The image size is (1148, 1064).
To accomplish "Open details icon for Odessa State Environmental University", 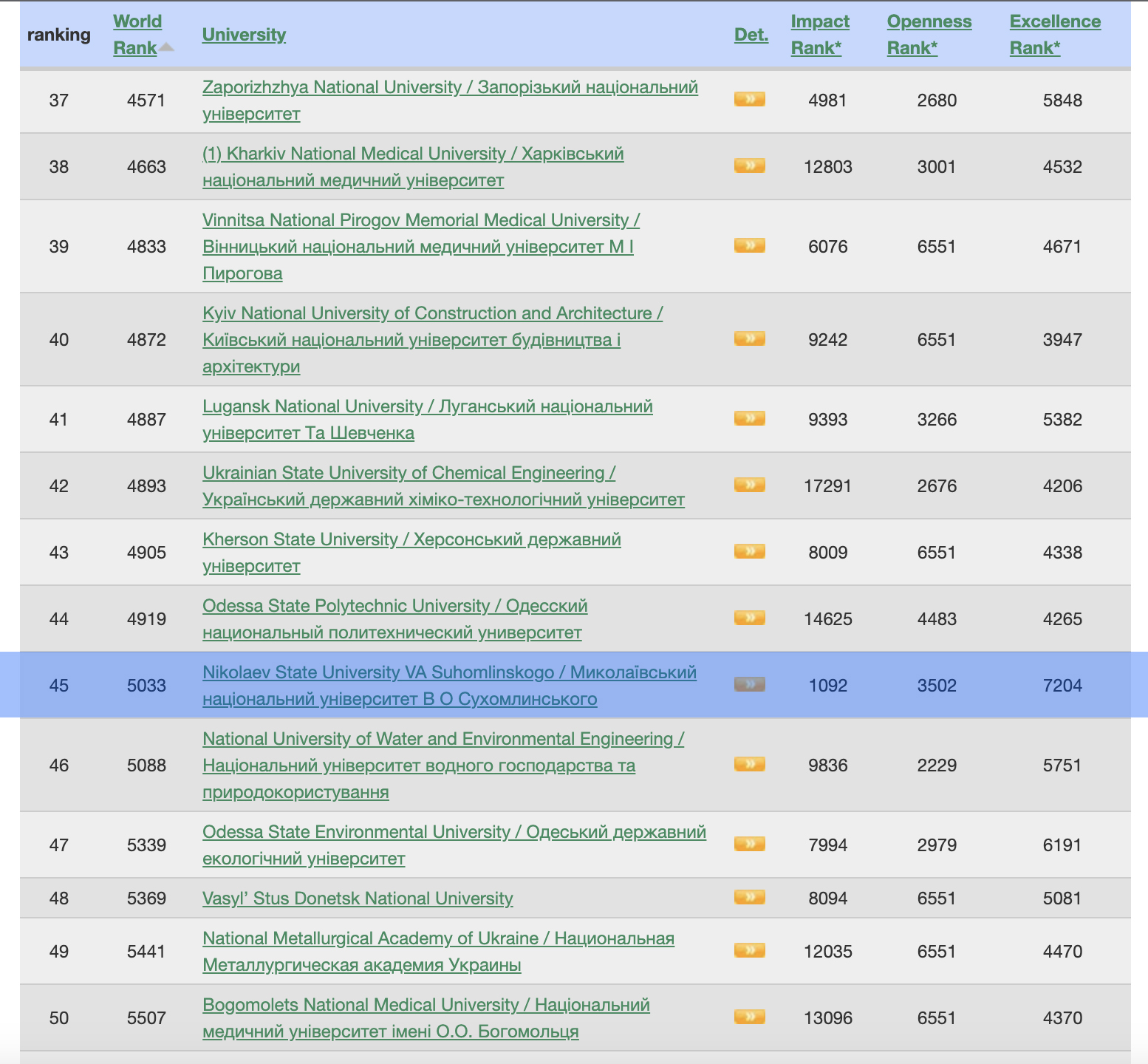I will point(749,844).
